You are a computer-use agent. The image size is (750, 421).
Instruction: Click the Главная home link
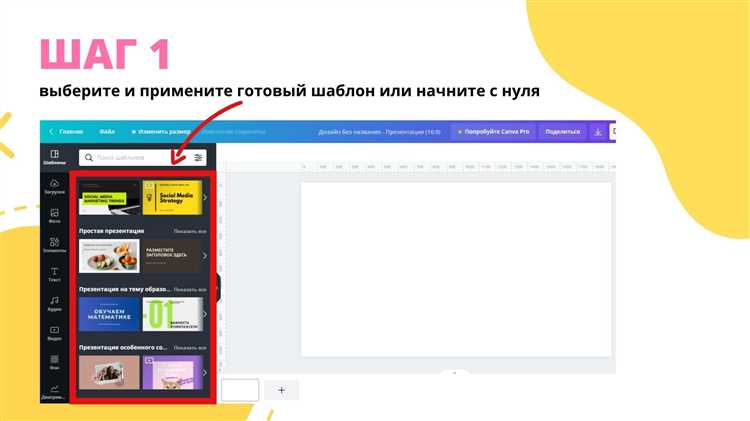coord(71,132)
